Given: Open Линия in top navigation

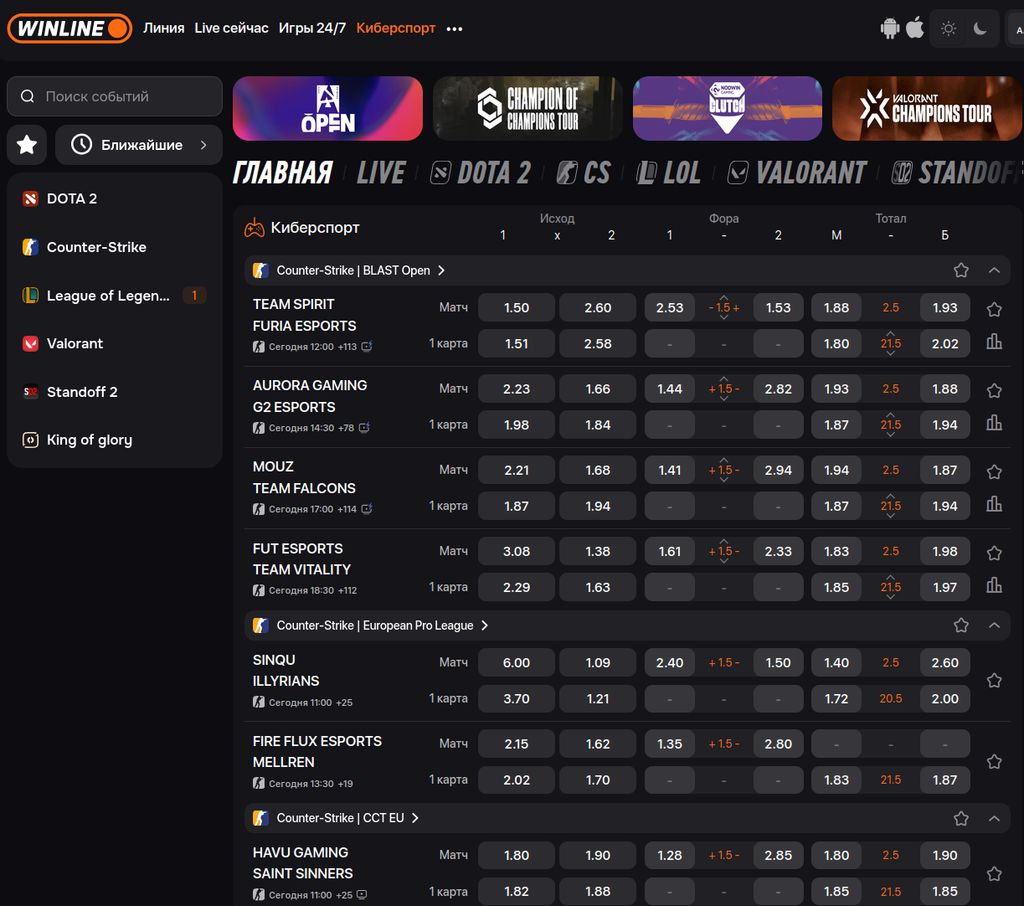Looking at the screenshot, I should [x=164, y=29].
